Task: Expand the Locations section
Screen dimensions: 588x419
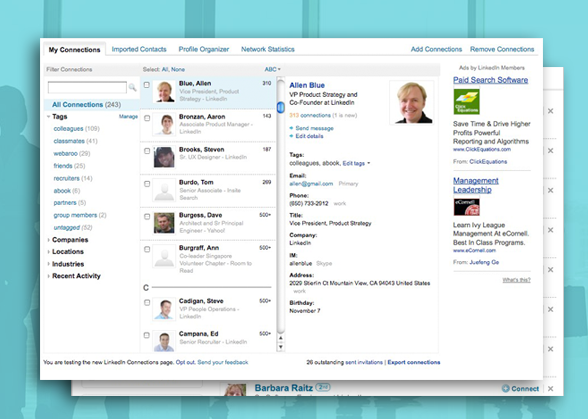Action: point(48,252)
